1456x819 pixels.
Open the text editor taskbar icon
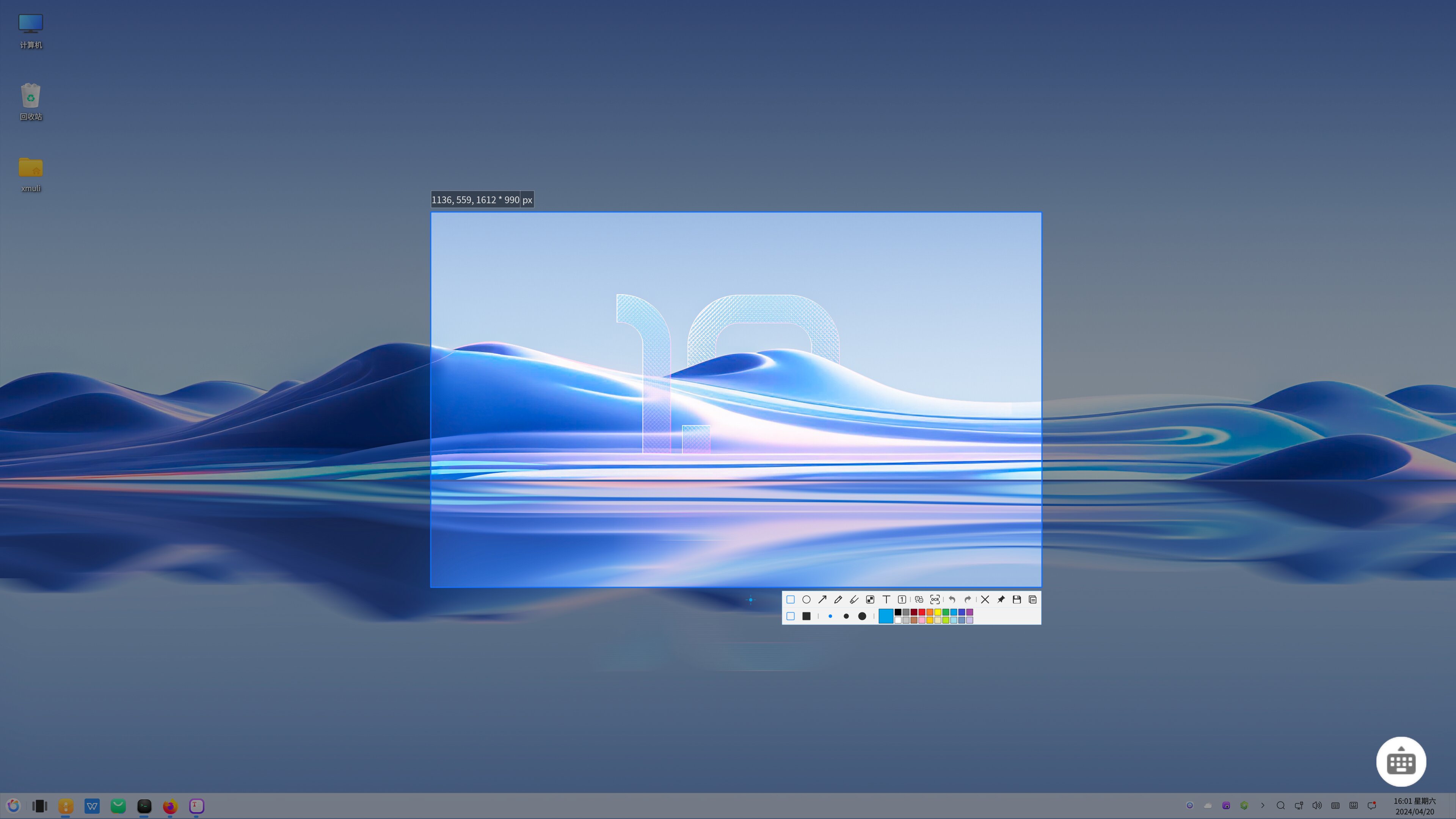(196, 806)
